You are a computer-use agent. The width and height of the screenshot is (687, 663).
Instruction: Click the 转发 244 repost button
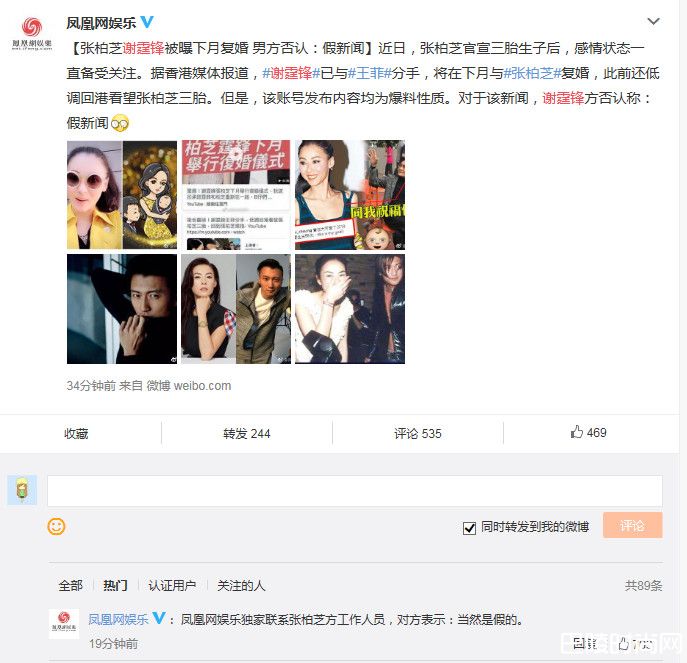tap(247, 433)
